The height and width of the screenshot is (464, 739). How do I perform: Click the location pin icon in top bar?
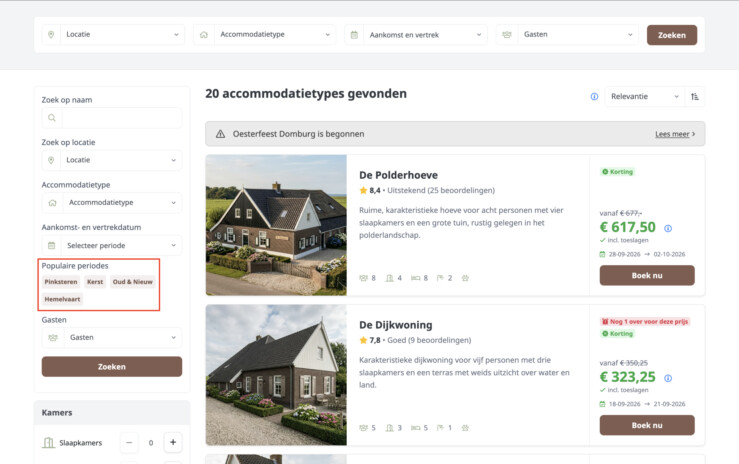point(51,34)
